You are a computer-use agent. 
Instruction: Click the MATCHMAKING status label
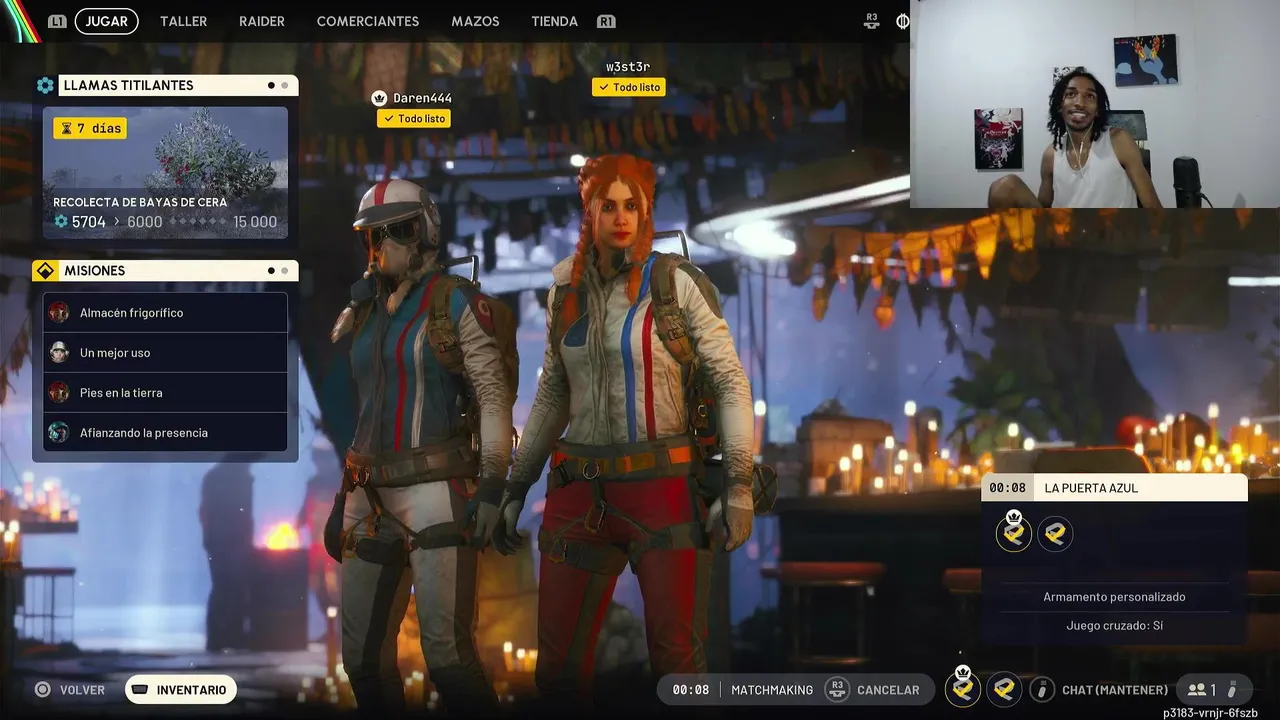pyautogui.click(x=772, y=690)
